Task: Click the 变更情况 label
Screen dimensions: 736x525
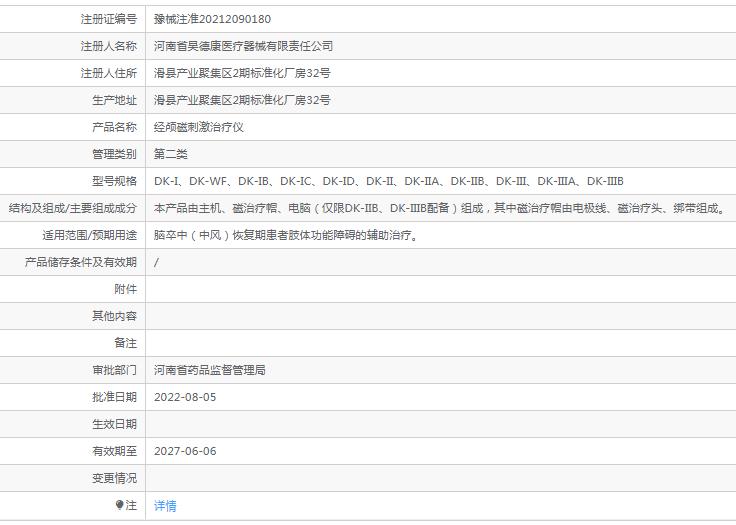Action: (114, 478)
